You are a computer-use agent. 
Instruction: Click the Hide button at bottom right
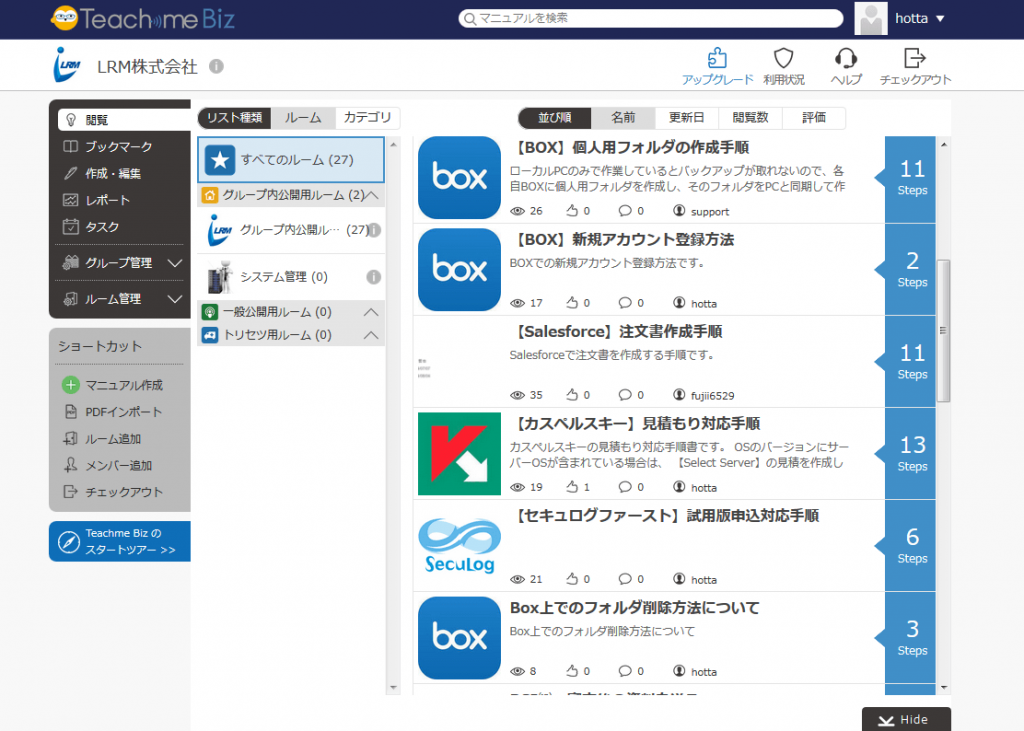point(906,719)
